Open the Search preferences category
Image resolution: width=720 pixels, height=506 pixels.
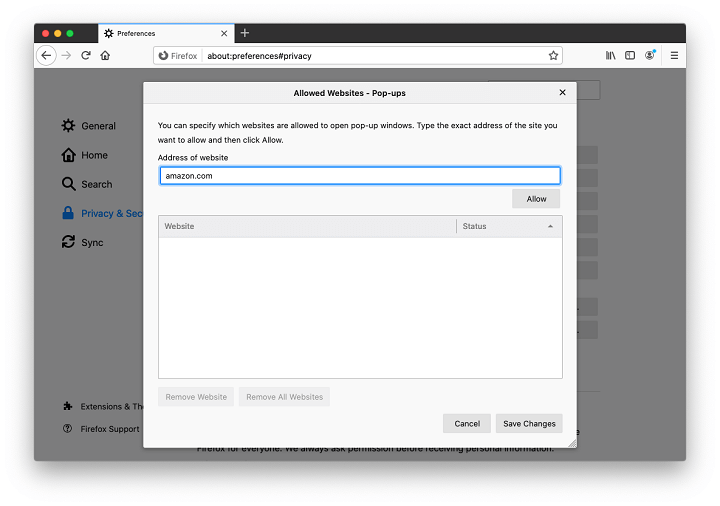tap(87, 184)
